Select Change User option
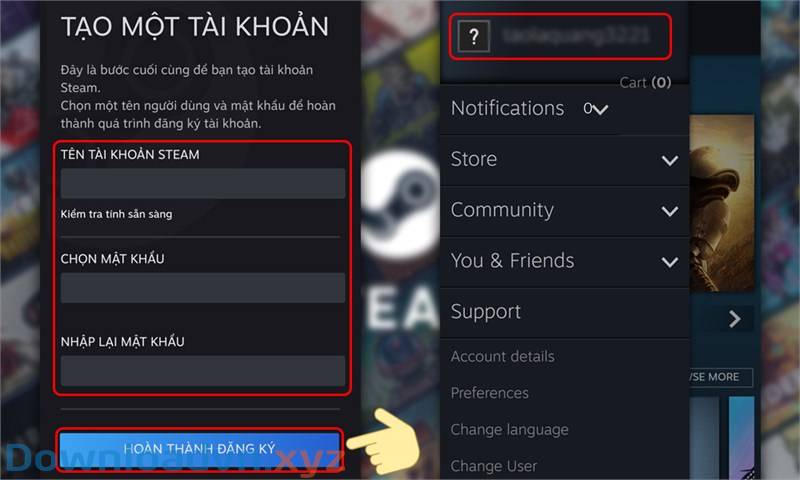The image size is (800, 480). point(494,466)
